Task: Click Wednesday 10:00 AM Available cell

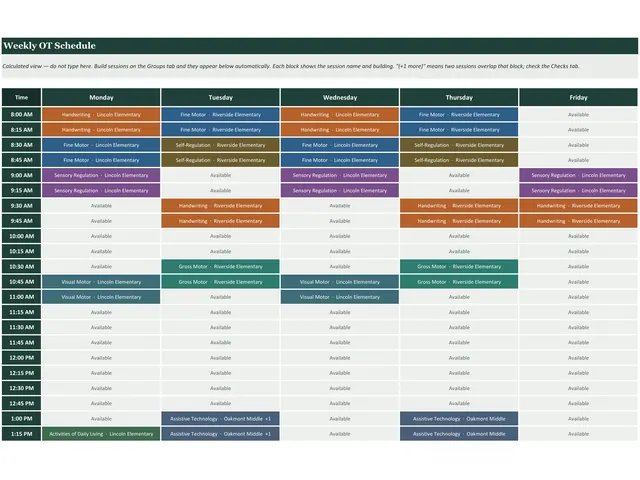Action: [340, 236]
